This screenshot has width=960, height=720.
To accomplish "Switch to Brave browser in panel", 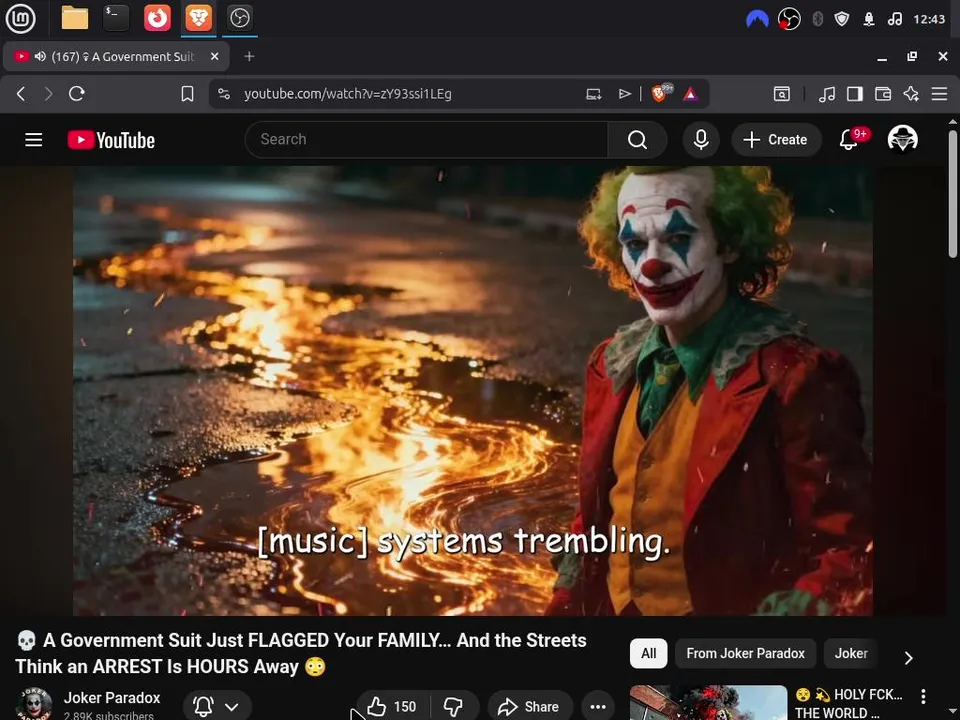I will 198,18.
